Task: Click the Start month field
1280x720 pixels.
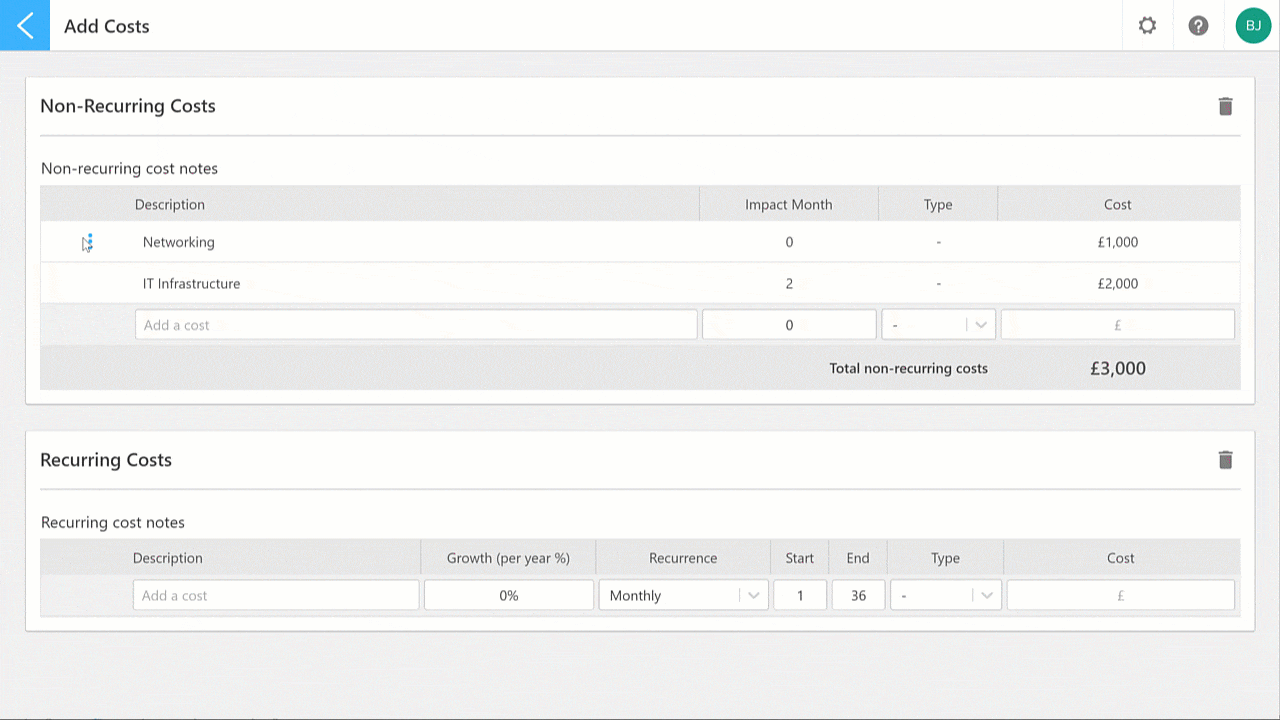Action: [800, 595]
